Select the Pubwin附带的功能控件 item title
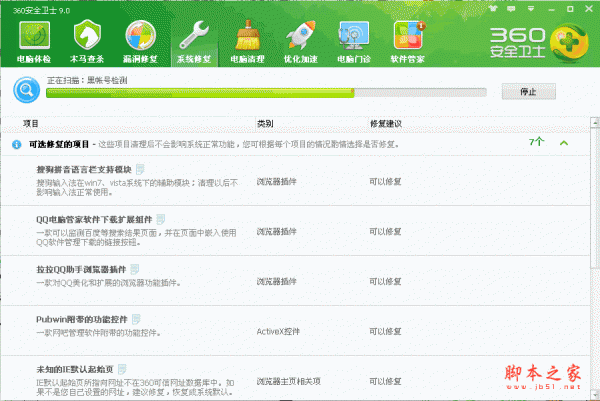The height and width of the screenshot is (401, 600). [x=82, y=319]
